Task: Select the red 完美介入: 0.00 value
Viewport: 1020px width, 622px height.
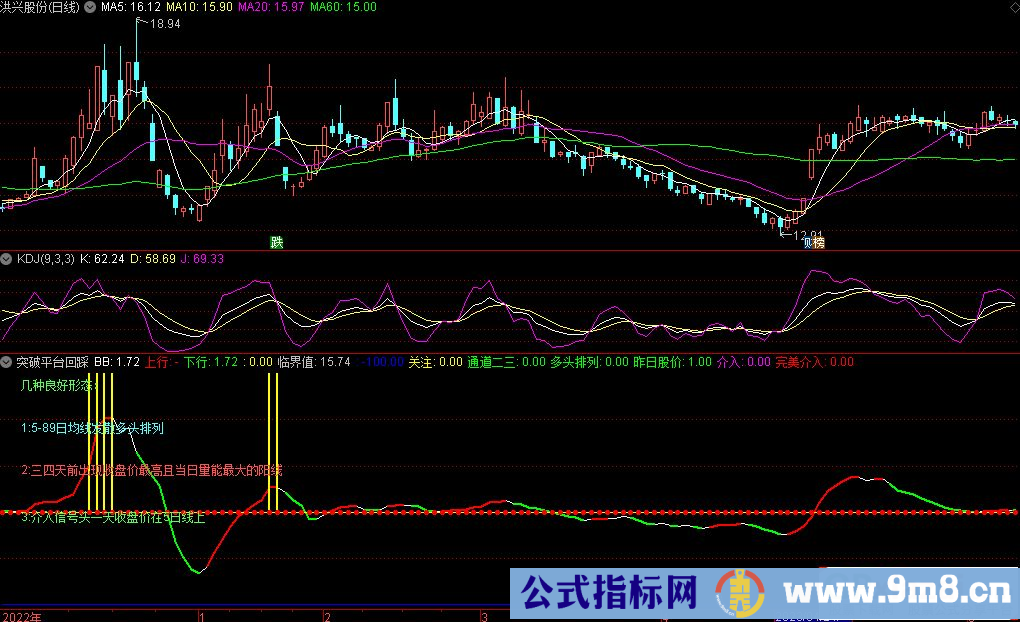Action: (814, 362)
